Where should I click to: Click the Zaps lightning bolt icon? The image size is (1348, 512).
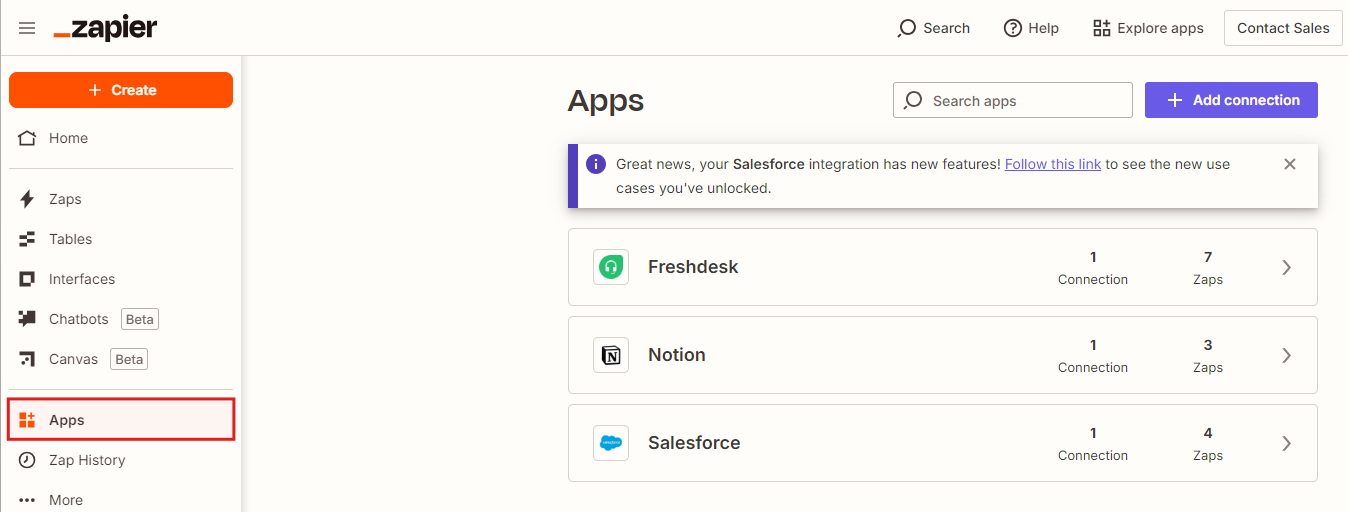pyautogui.click(x=27, y=199)
